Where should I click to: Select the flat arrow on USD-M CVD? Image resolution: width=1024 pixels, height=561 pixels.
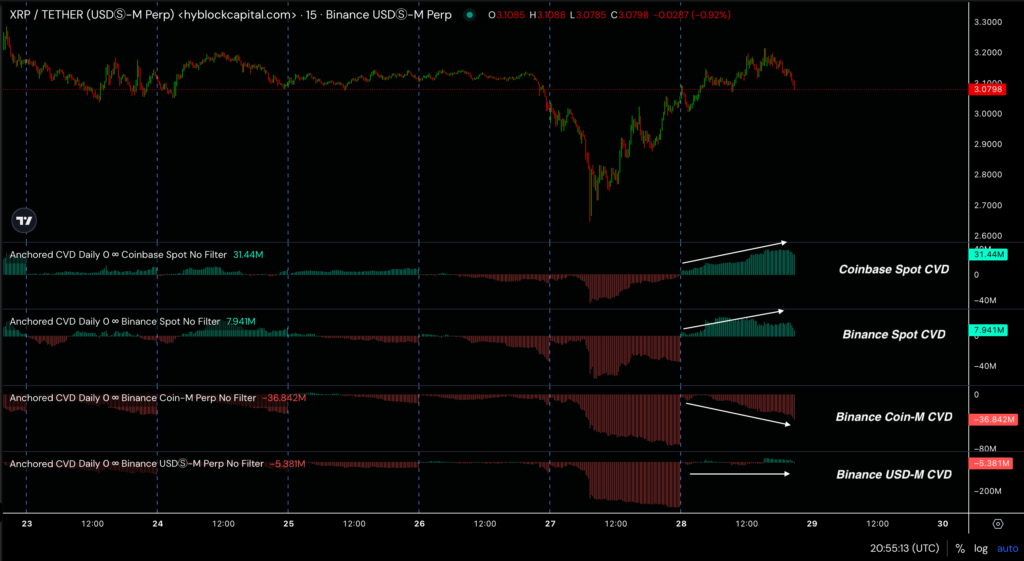[x=740, y=473]
